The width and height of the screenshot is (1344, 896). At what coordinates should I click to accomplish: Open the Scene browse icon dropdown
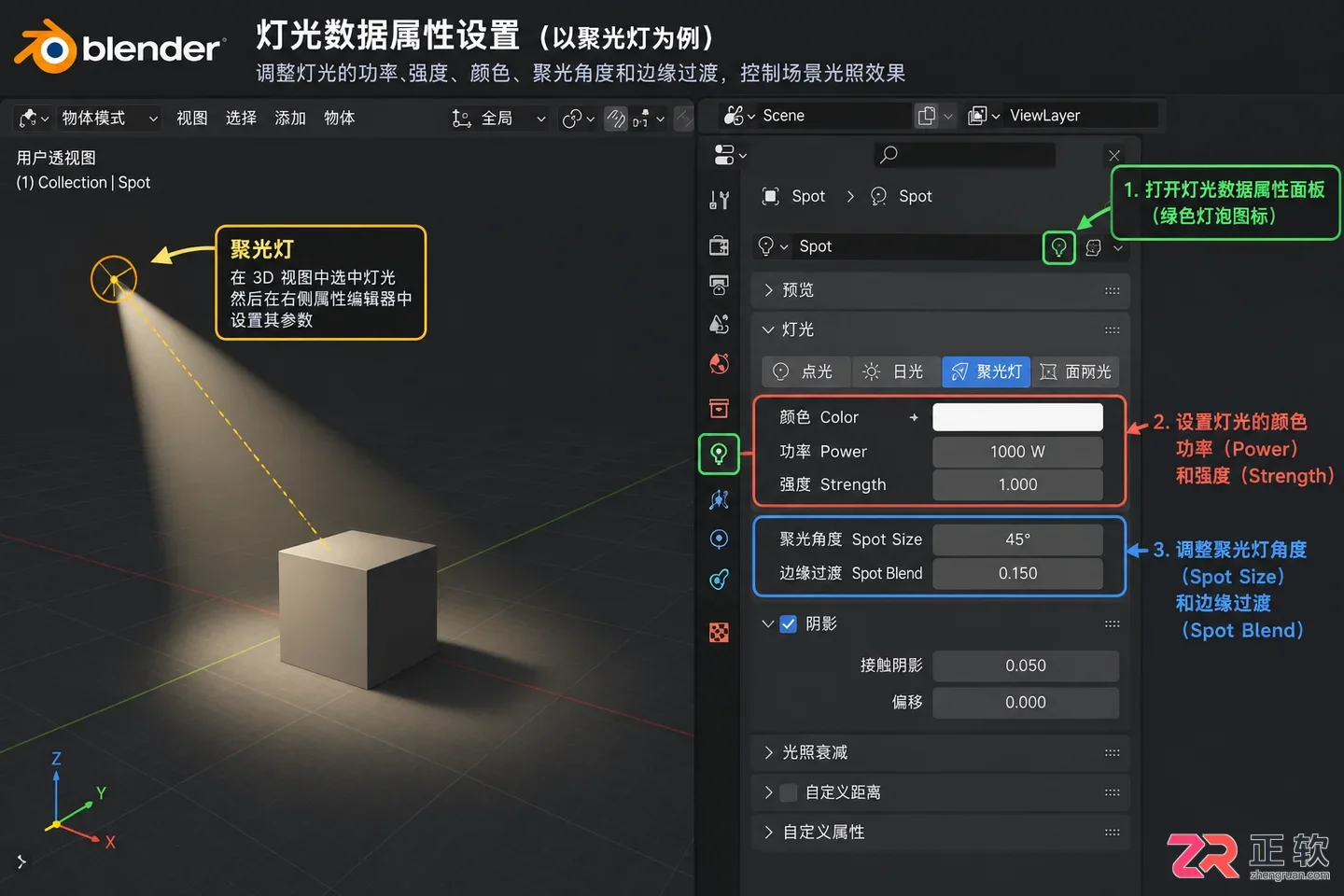click(x=739, y=116)
